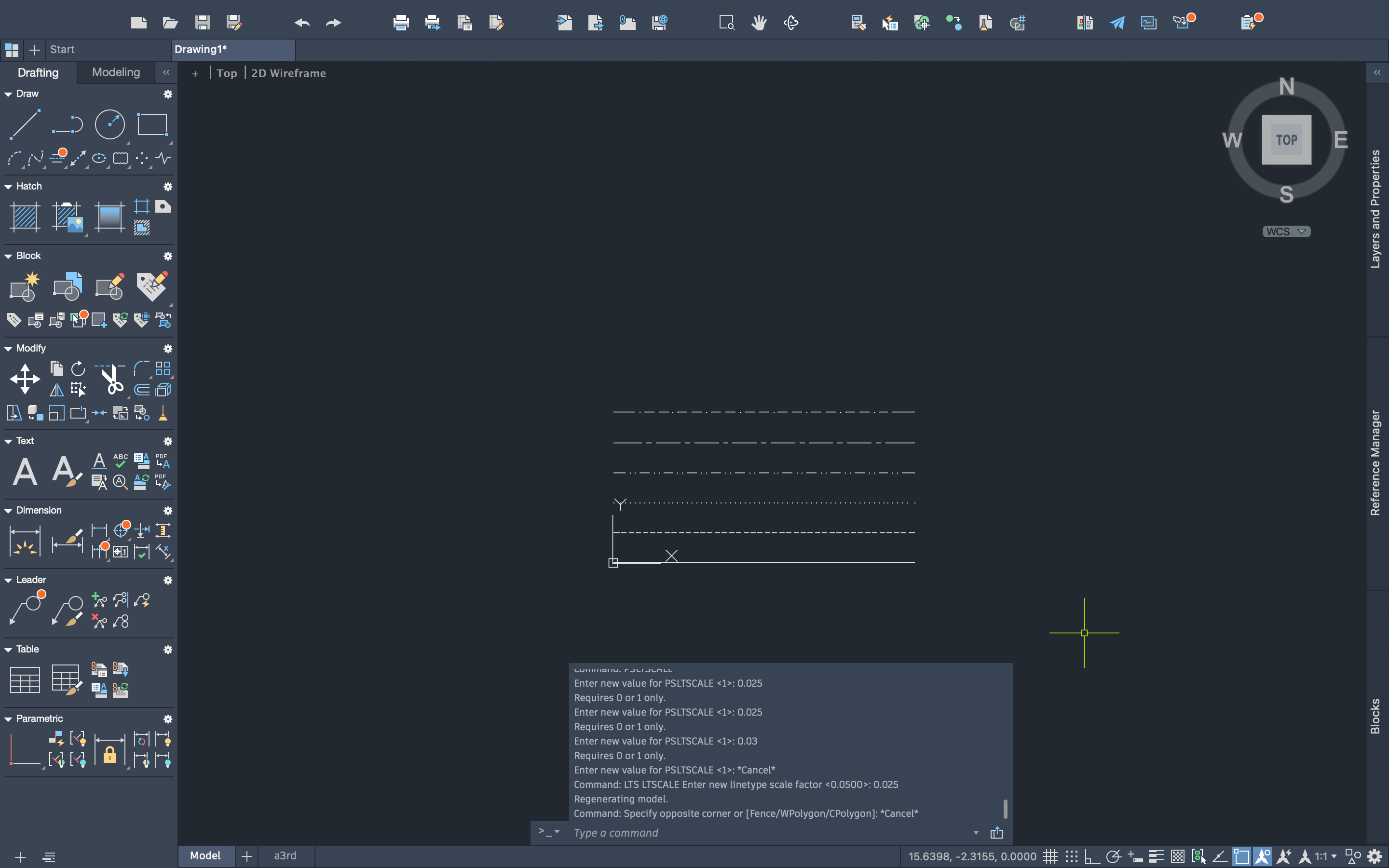Open the WCS coordinate system dropdown
The image size is (1389, 868).
click(1286, 231)
